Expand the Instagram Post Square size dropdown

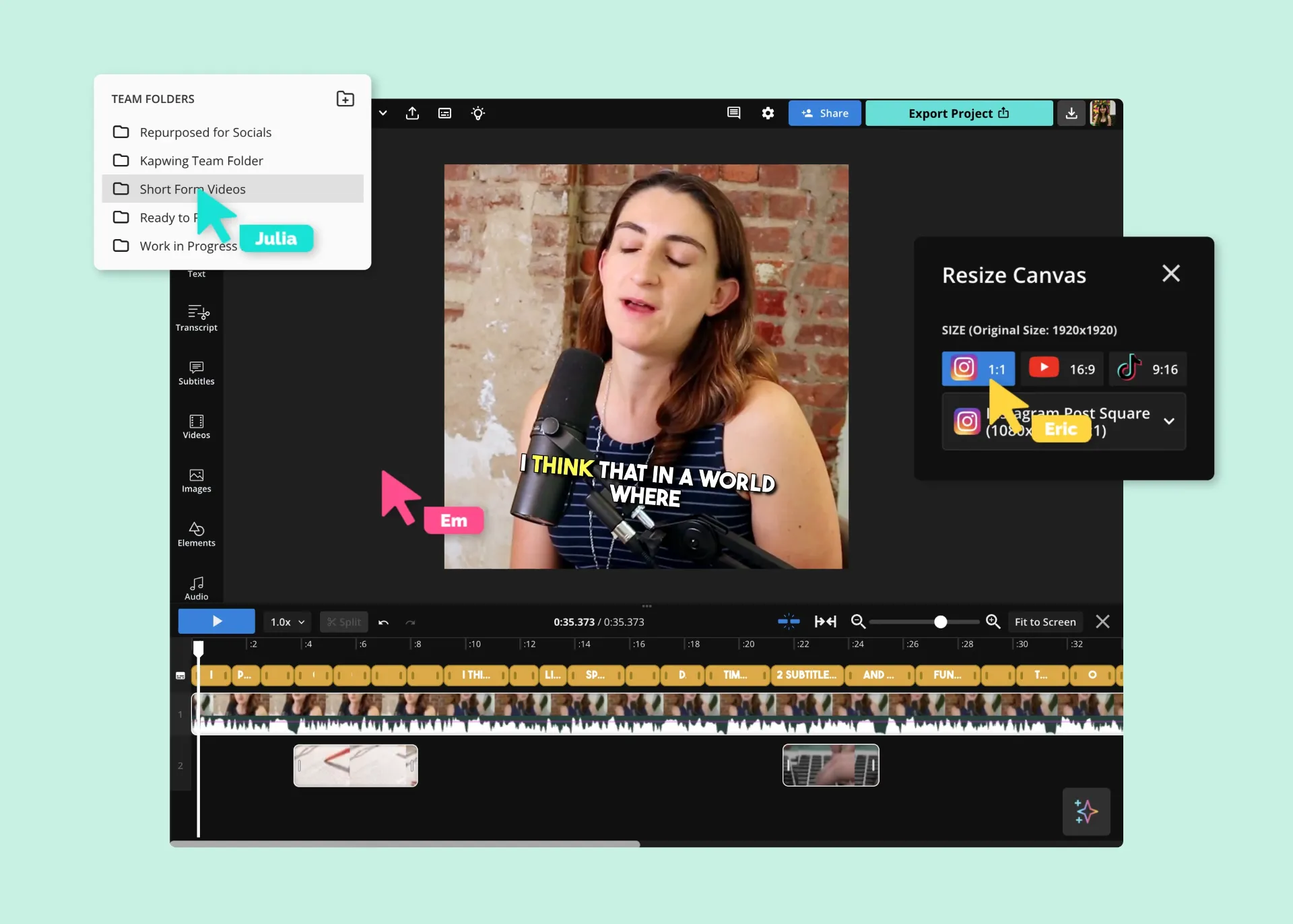(x=1170, y=422)
